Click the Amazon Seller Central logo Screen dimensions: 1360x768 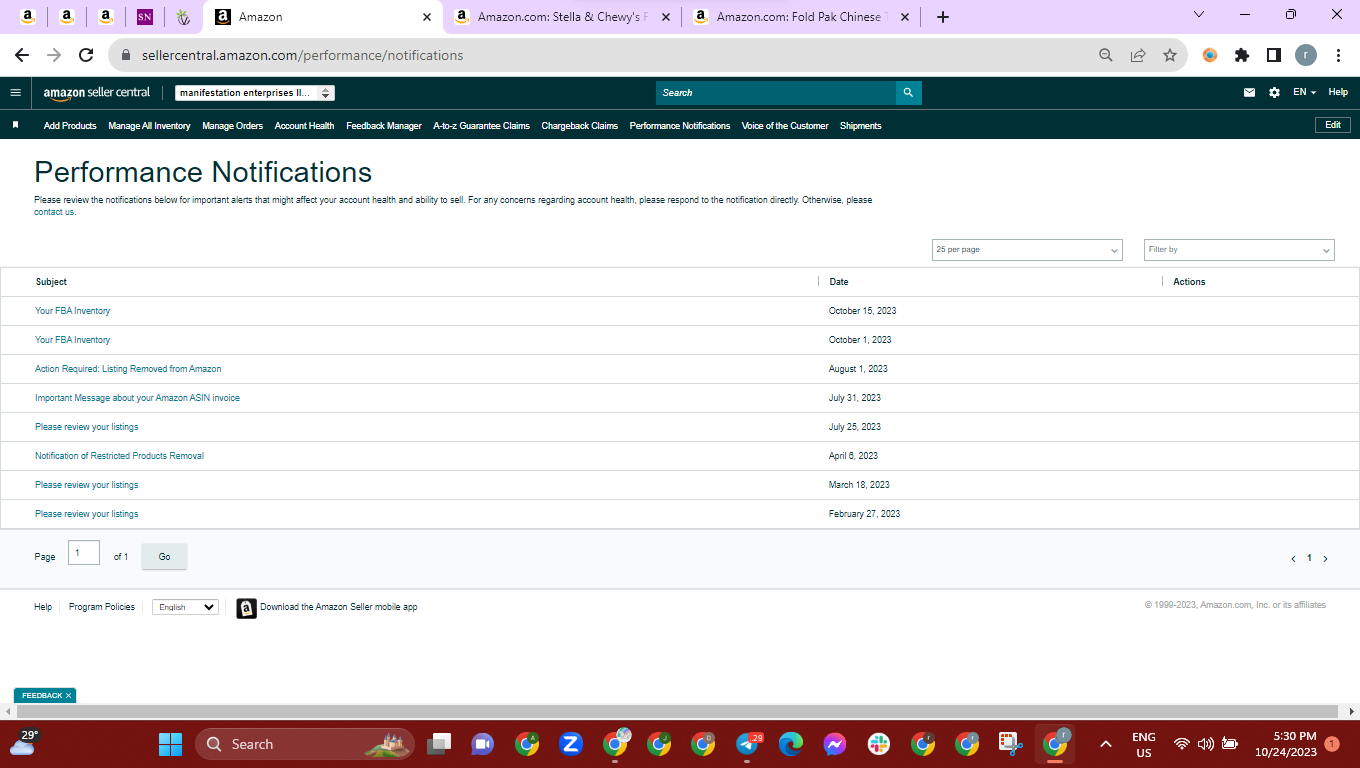click(x=96, y=92)
